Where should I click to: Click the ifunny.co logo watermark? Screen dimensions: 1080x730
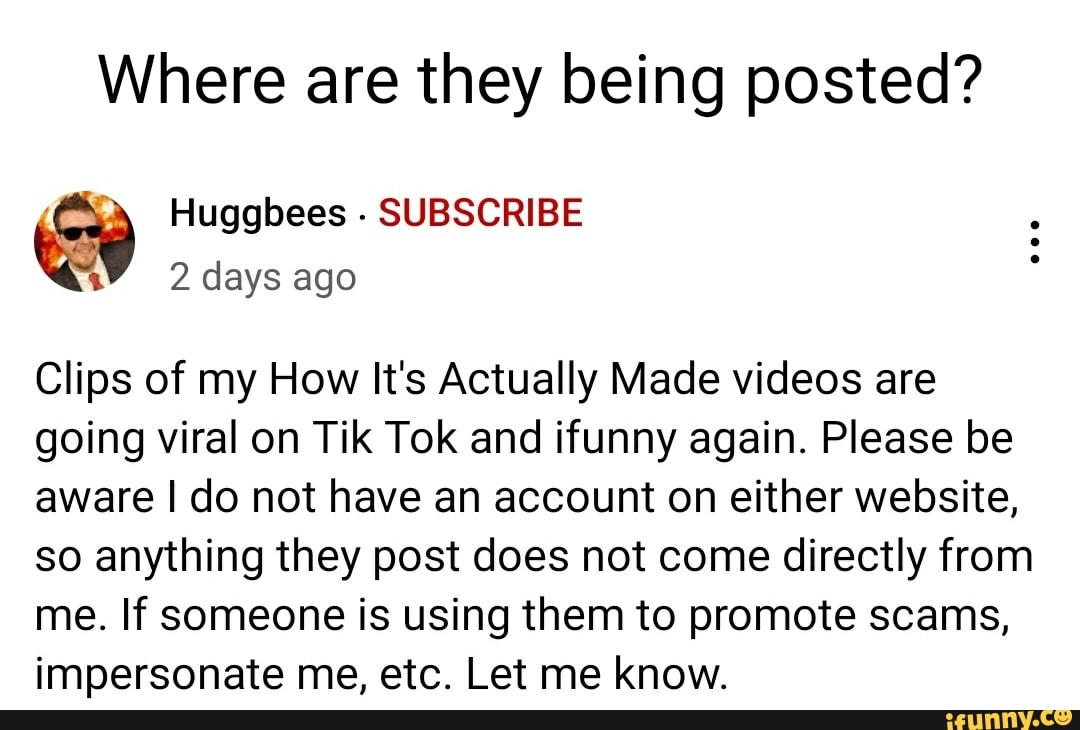1010,718
